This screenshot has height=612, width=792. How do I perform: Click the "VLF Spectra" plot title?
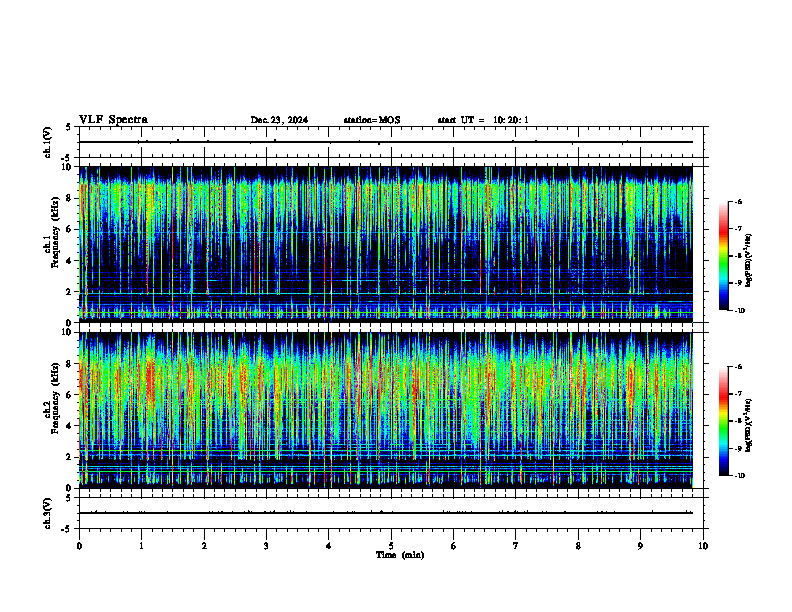pyautogui.click(x=113, y=120)
